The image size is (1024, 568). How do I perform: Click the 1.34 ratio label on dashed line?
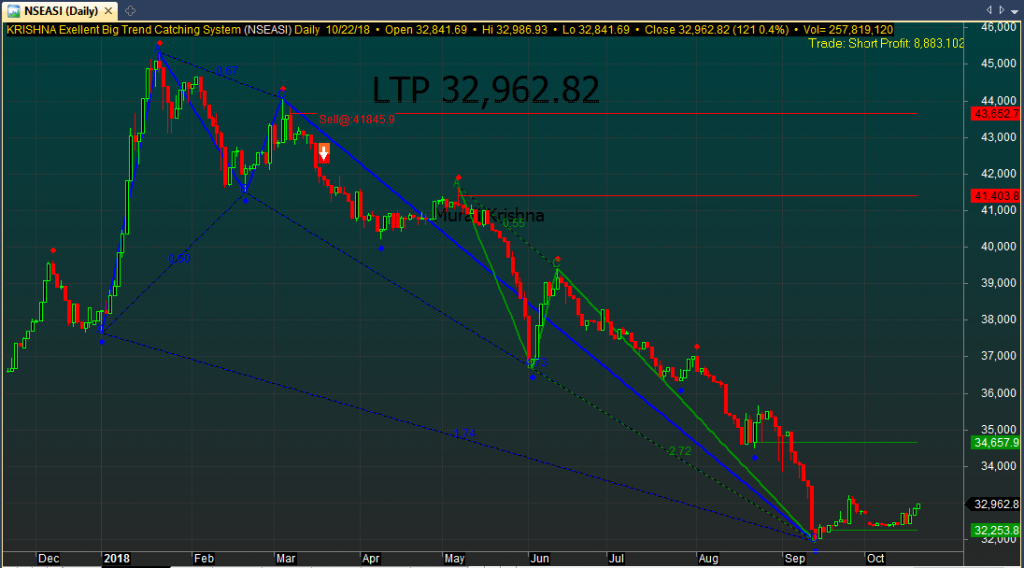(464, 433)
